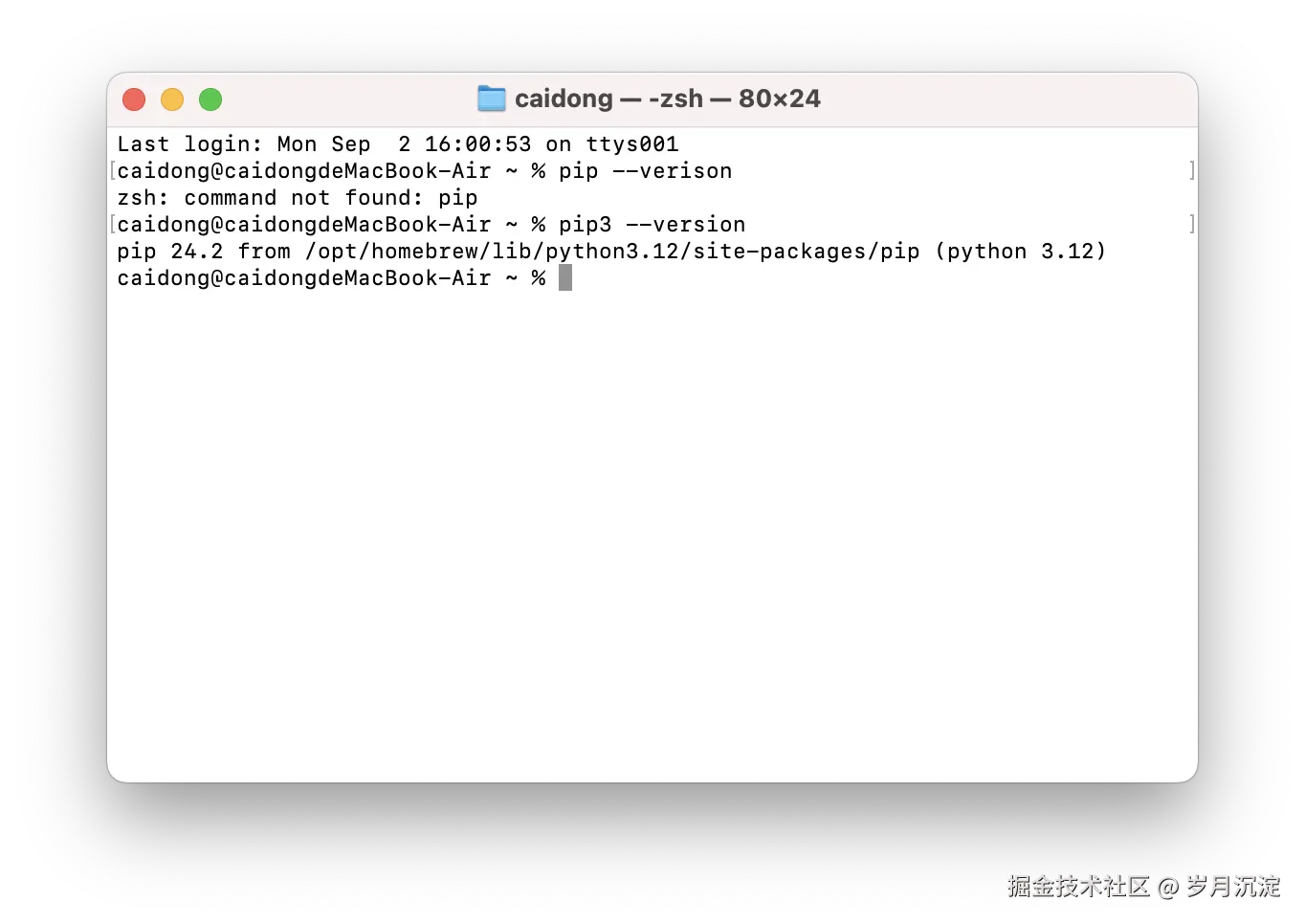Click the '(python 3.12)' text in output
The height and width of the screenshot is (924, 1305).
pos(1021,251)
